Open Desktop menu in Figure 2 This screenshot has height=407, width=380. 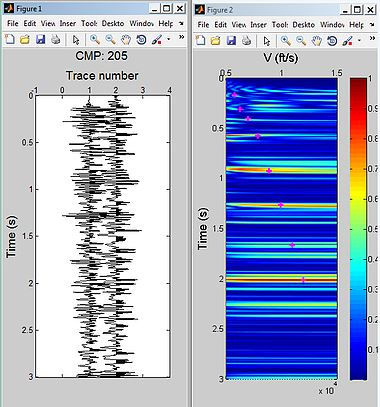[x=304, y=25]
